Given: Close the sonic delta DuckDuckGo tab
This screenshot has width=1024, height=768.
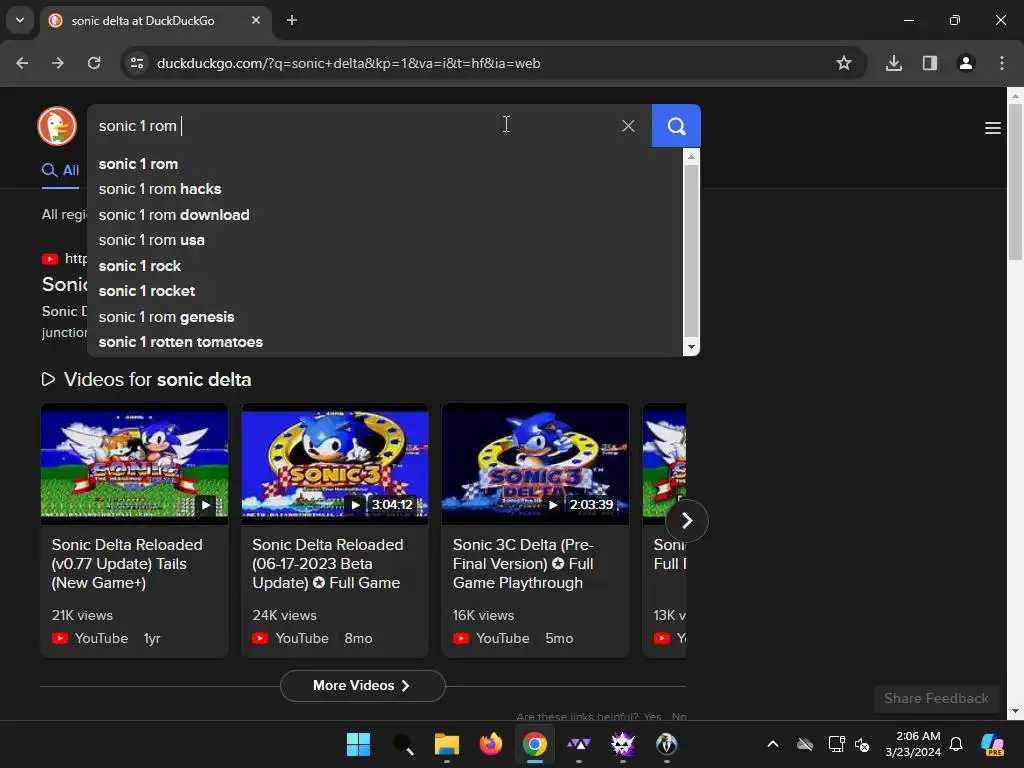Looking at the screenshot, I should click(256, 20).
